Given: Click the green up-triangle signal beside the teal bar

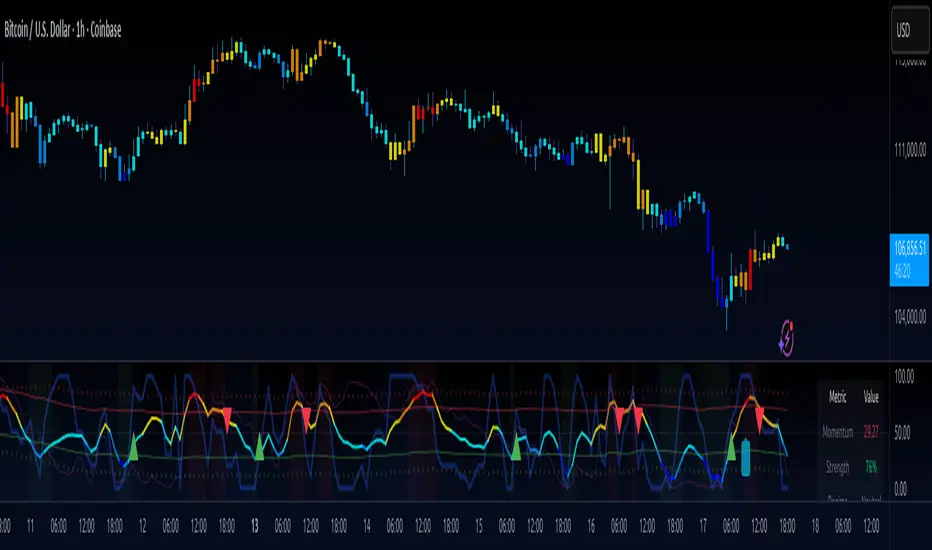Looking at the screenshot, I should (x=731, y=449).
